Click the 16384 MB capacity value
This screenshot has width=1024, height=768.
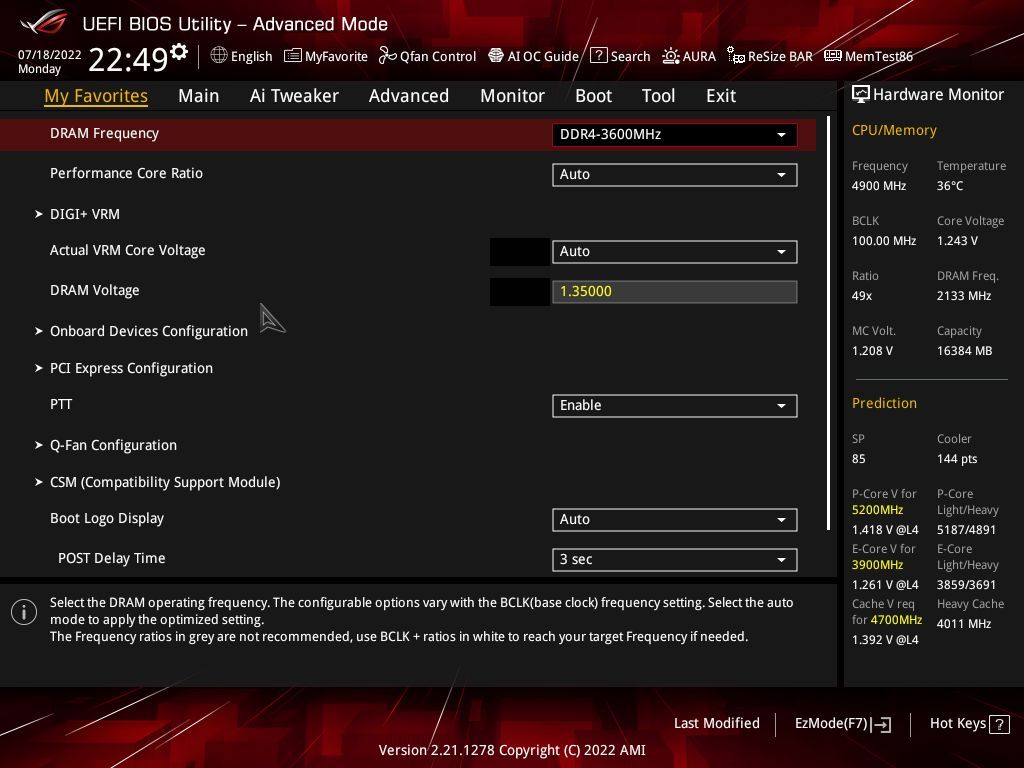pos(965,351)
